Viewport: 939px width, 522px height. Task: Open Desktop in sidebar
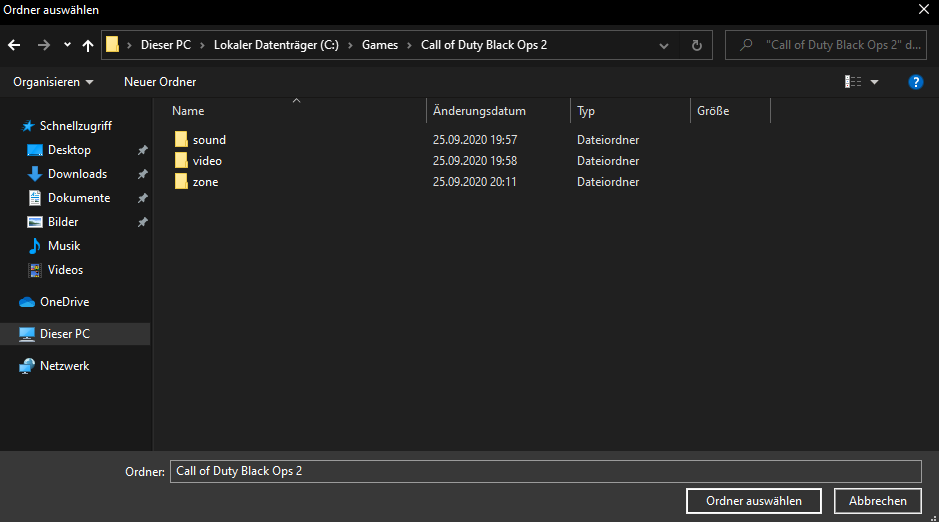[69, 150]
